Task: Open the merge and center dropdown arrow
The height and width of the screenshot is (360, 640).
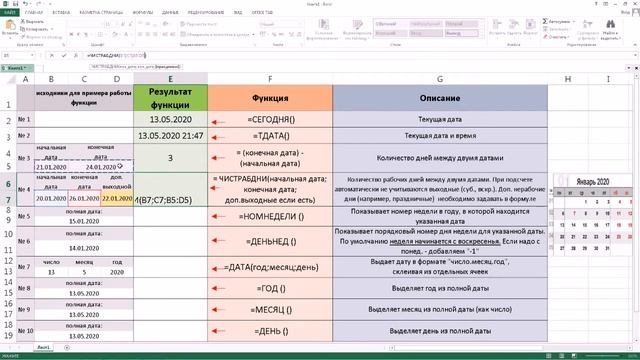Action: 253,35
